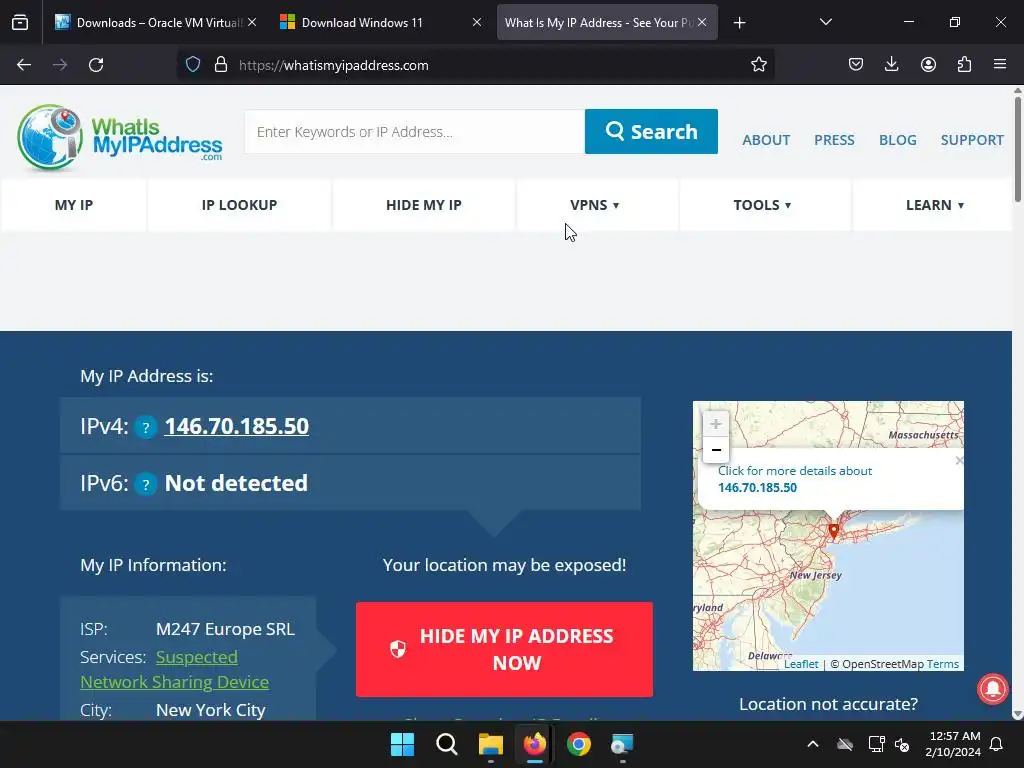Go back to previous page
1024x768 pixels.
click(x=24, y=65)
